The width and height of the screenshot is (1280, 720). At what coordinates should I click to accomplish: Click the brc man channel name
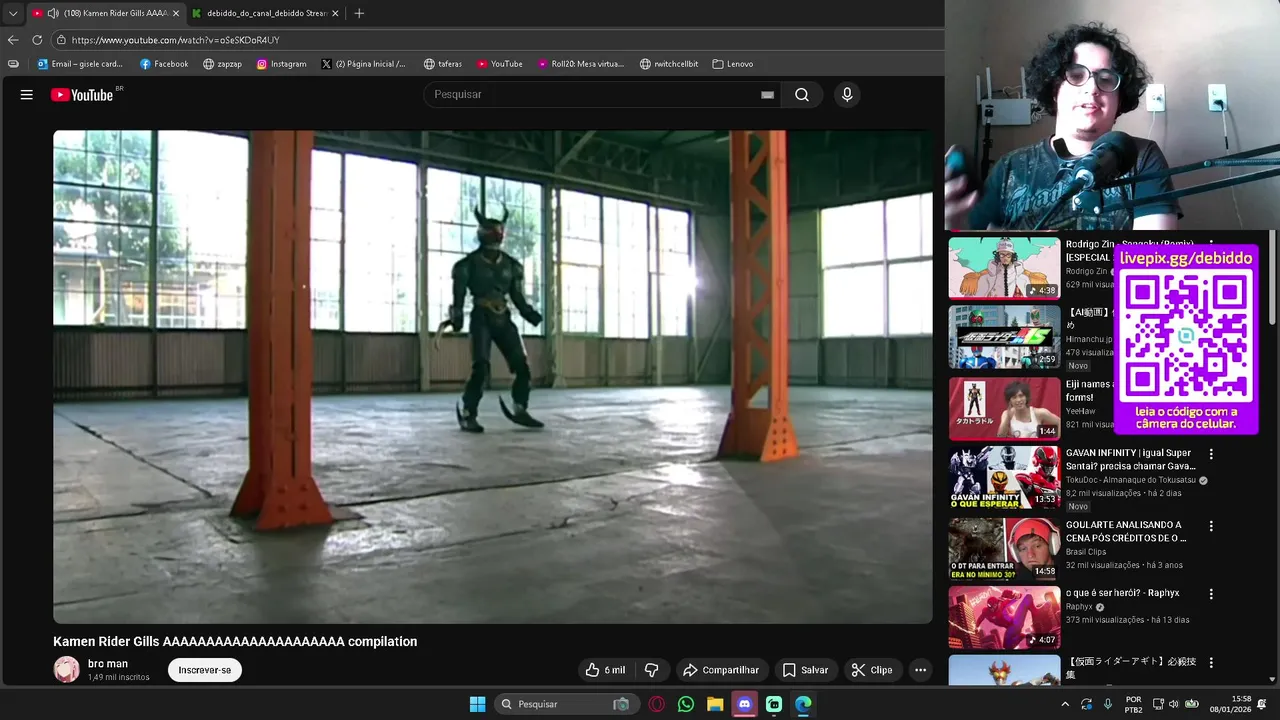coord(108,664)
